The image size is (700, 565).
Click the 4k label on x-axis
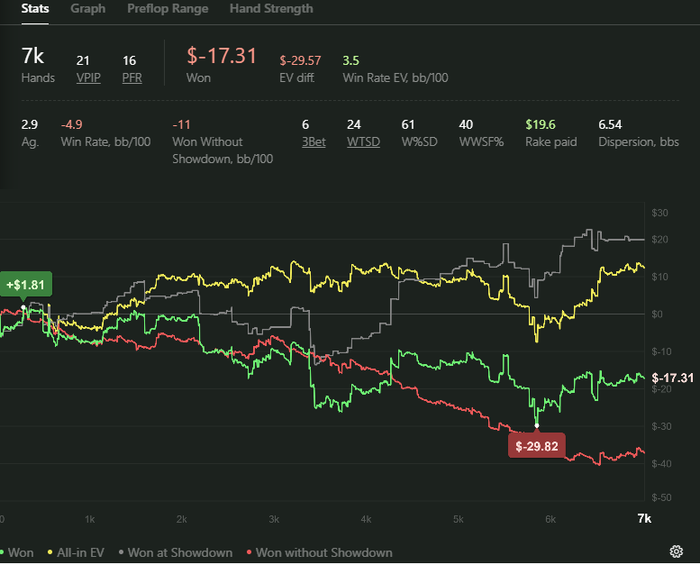click(366, 519)
